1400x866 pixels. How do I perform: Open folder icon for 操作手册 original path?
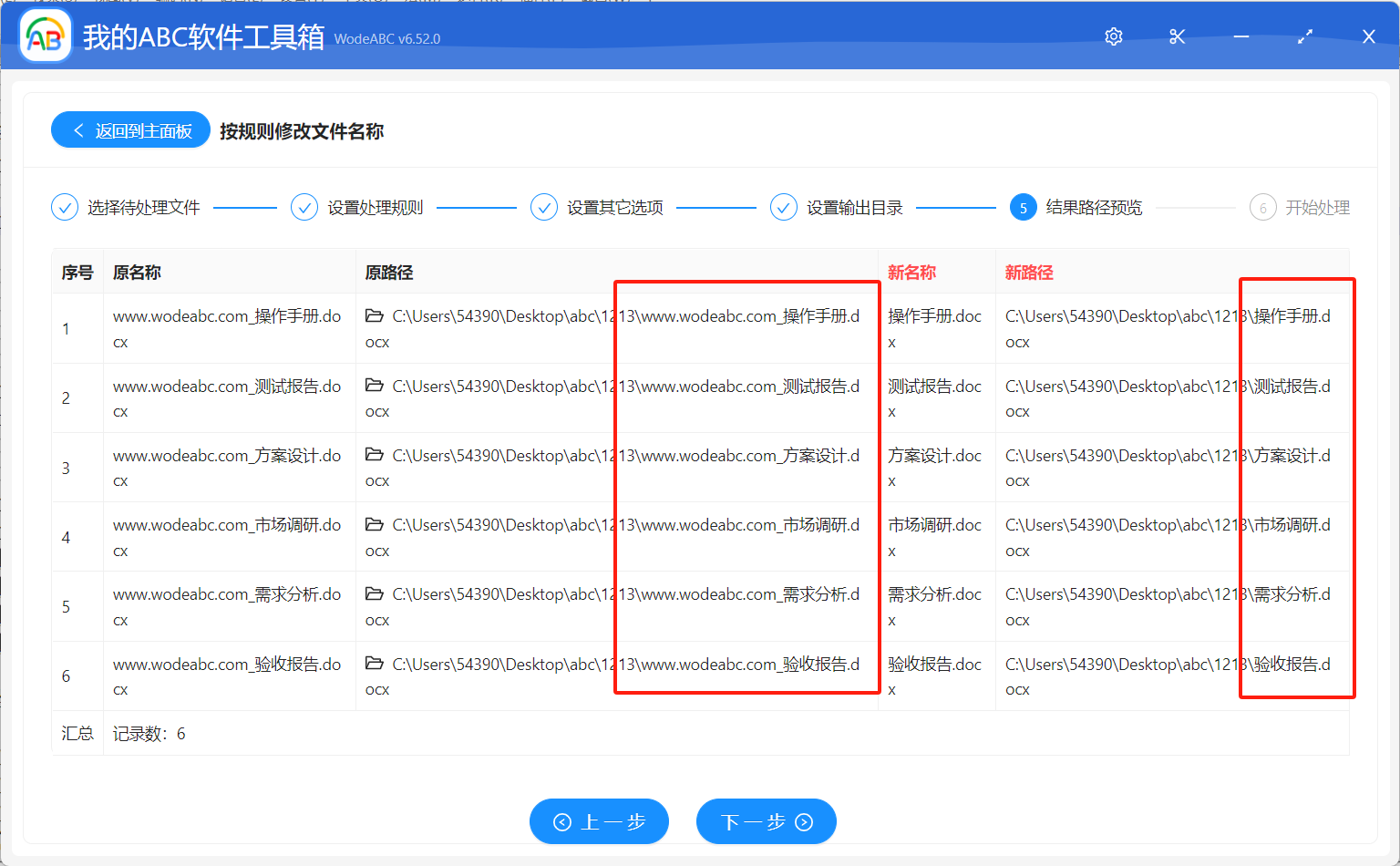tap(375, 316)
